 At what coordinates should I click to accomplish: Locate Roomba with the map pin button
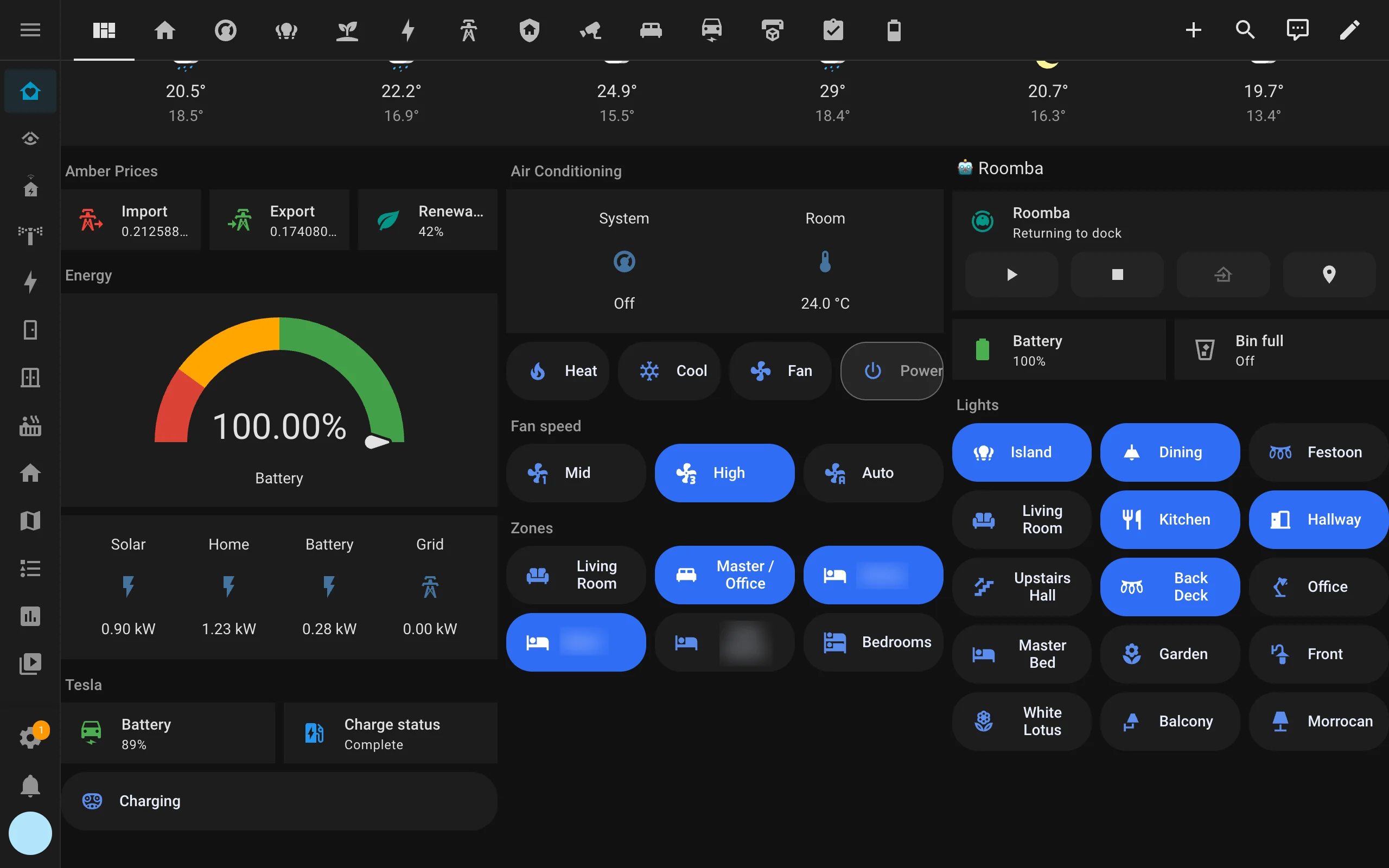pos(1329,275)
